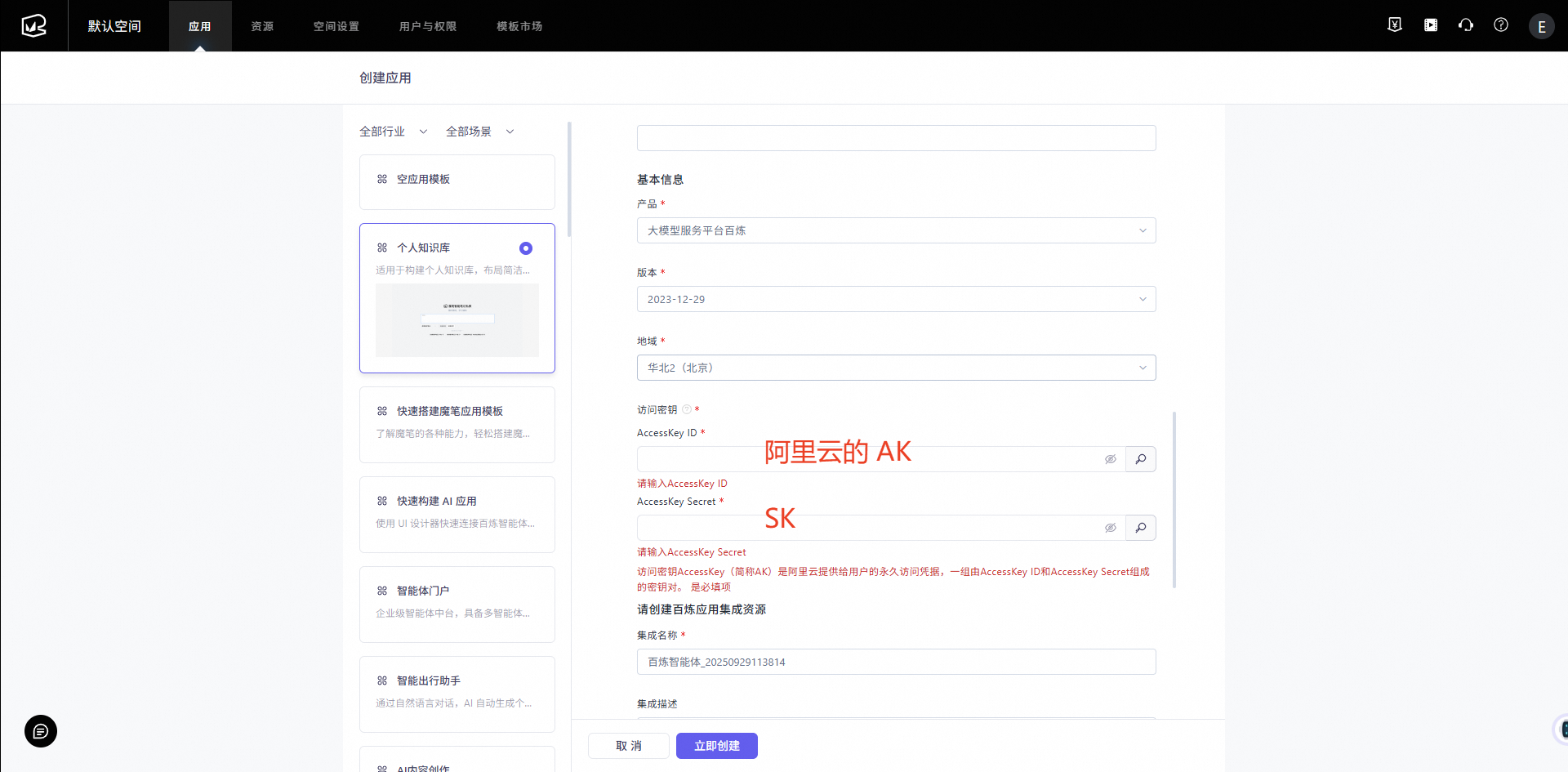Click the 个人知识库 preview thumbnail
The width and height of the screenshot is (1568, 772).
point(457,320)
